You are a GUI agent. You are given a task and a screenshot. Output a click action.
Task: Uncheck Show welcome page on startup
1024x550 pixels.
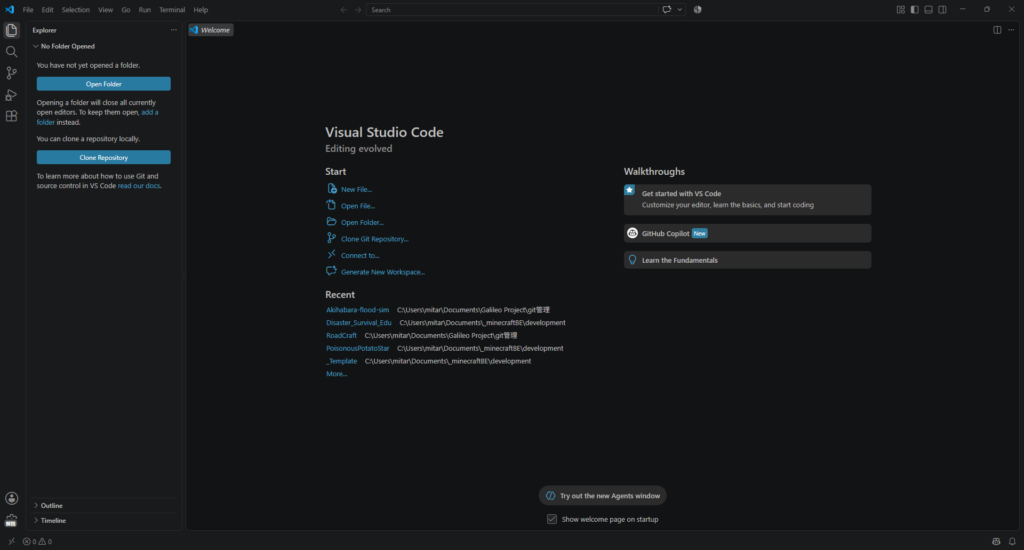tap(552, 519)
